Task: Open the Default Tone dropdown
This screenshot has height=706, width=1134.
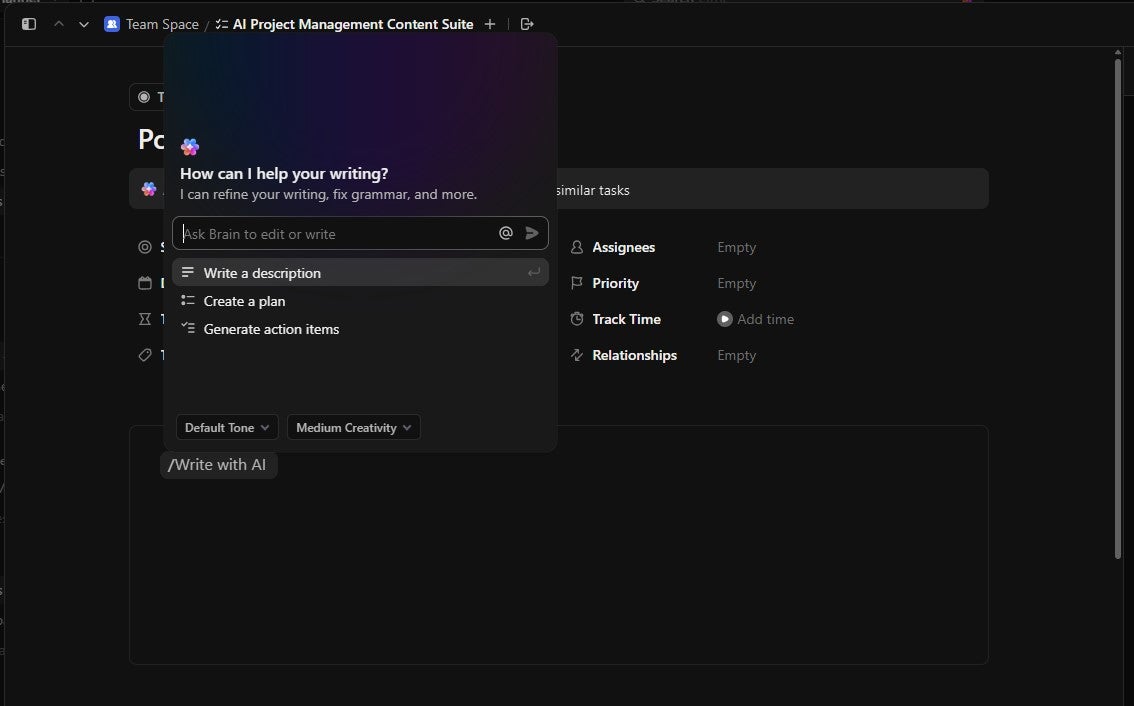Action: coord(227,428)
